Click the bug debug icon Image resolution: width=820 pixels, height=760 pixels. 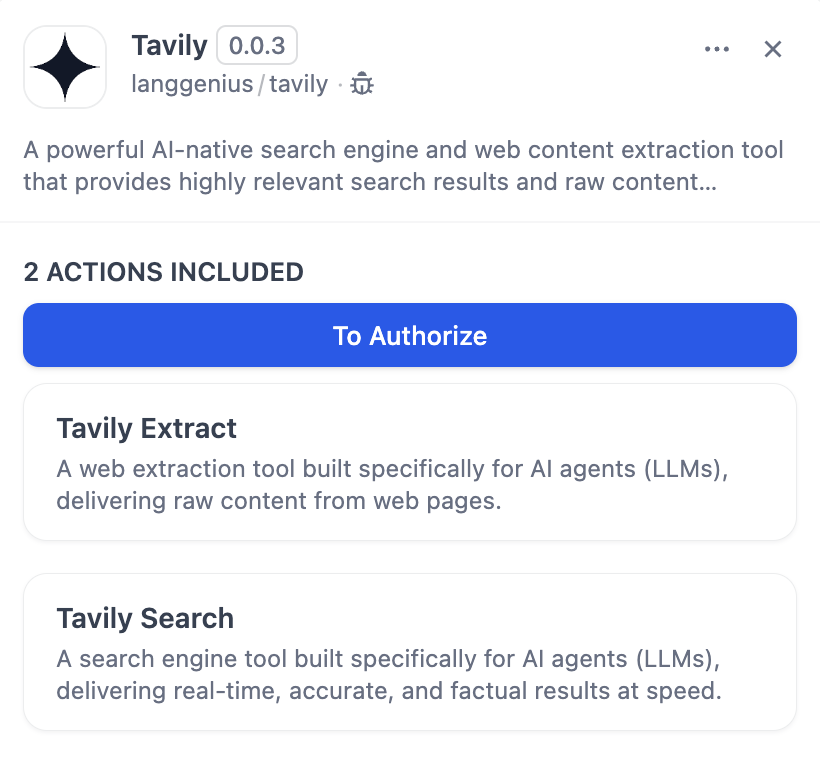362,84
